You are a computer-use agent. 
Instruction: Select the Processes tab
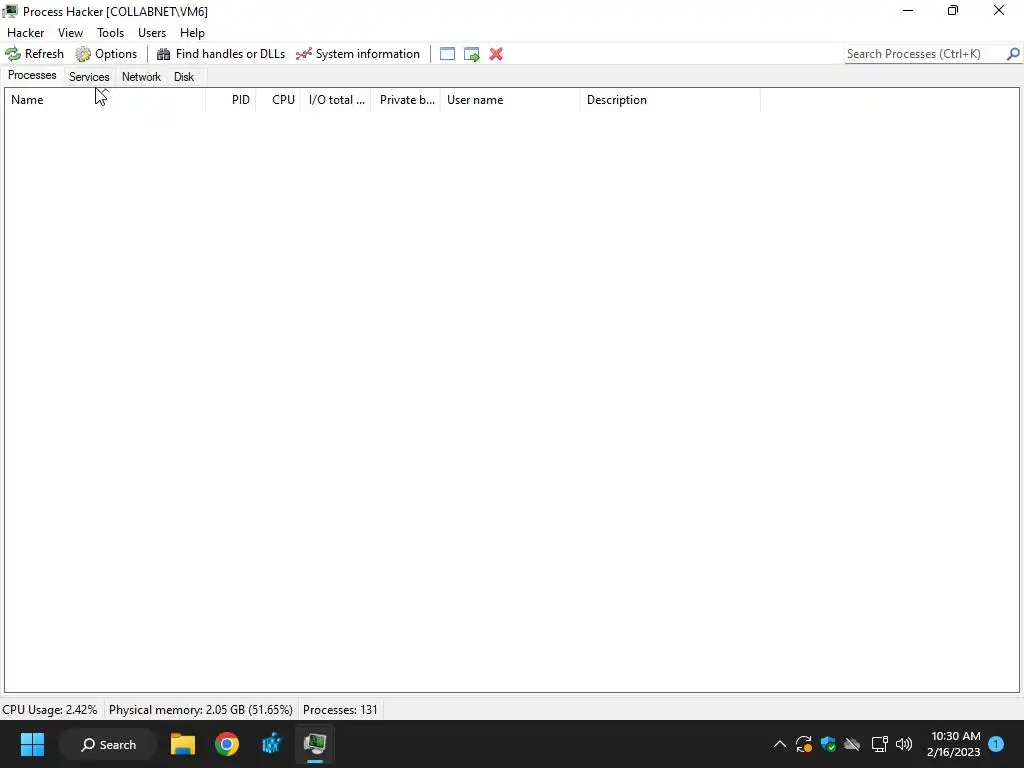32,76
